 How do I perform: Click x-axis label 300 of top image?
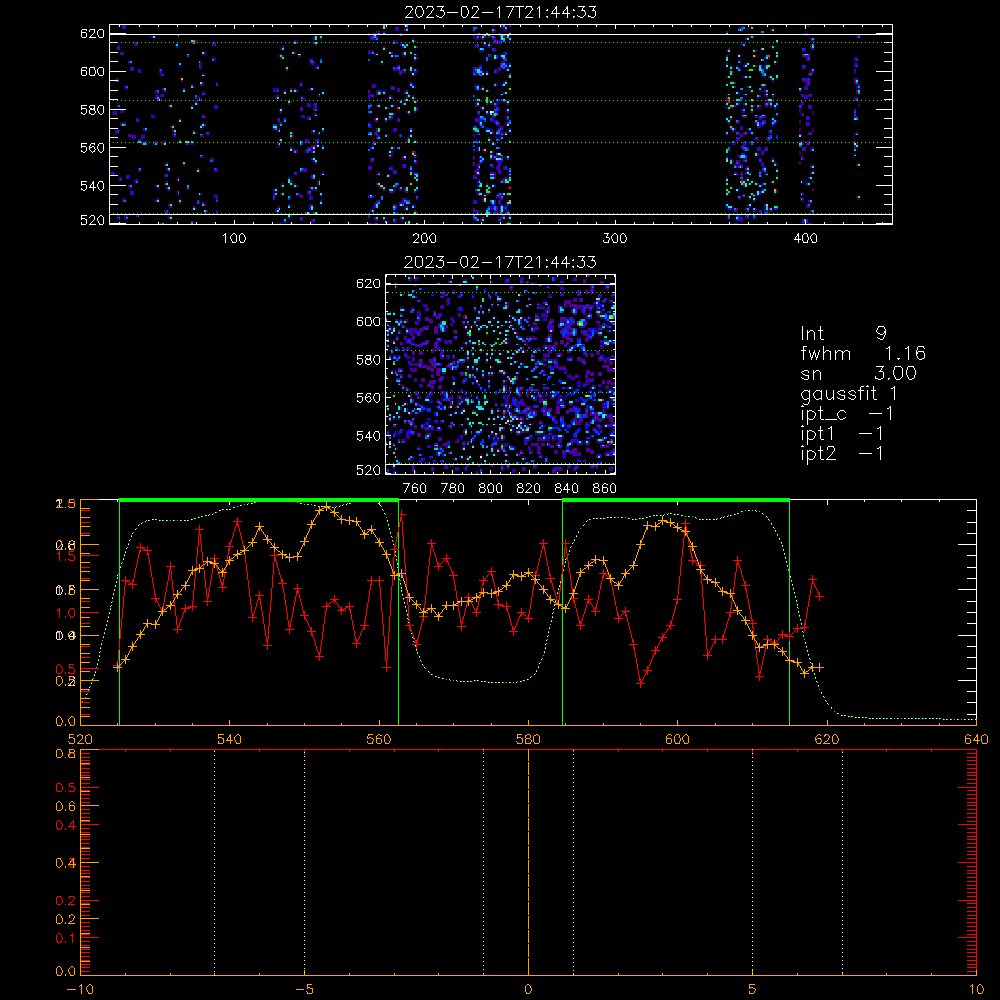[615, 239]
